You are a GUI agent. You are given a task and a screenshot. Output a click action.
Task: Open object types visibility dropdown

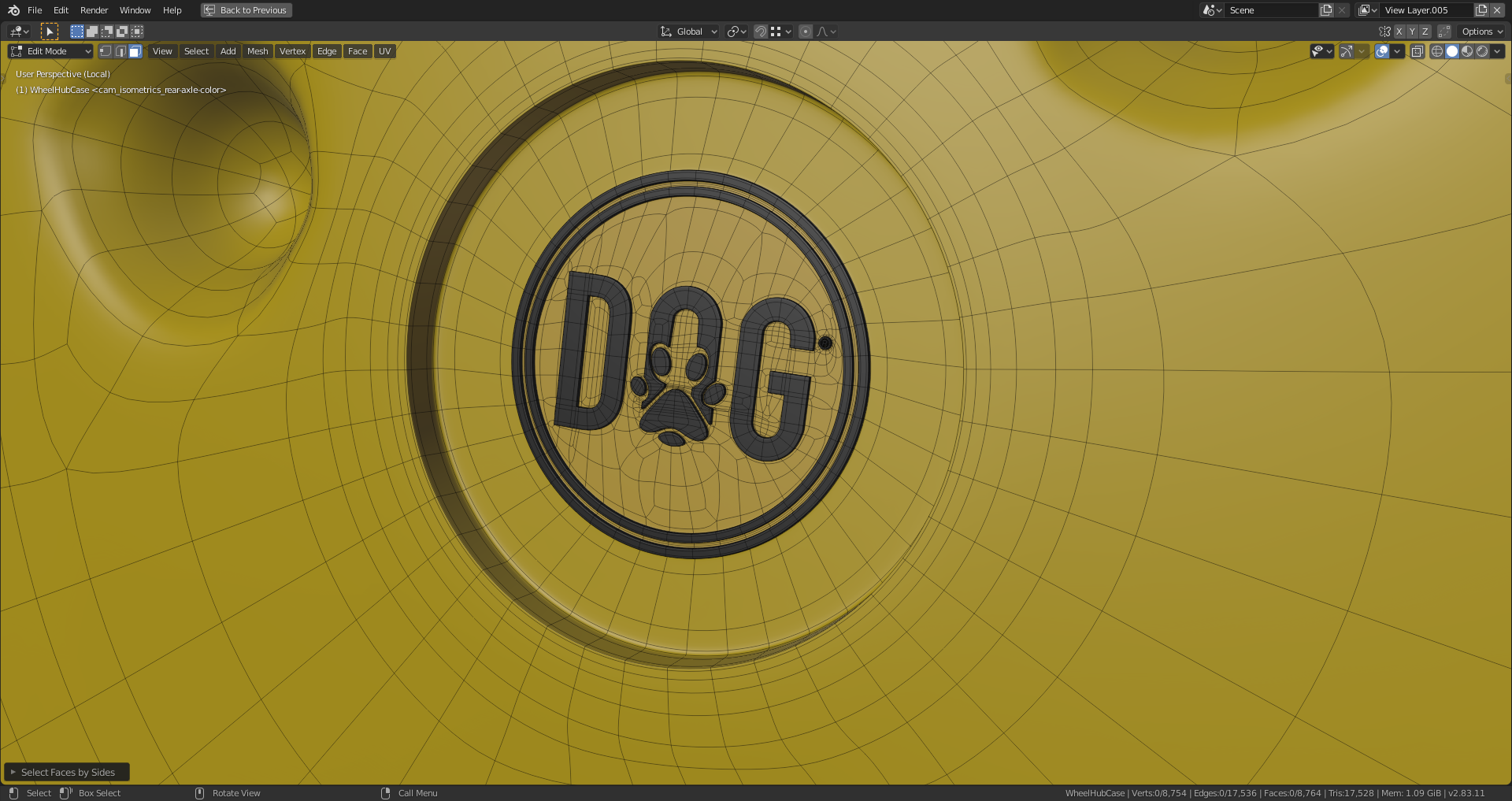coord(1321,51)
